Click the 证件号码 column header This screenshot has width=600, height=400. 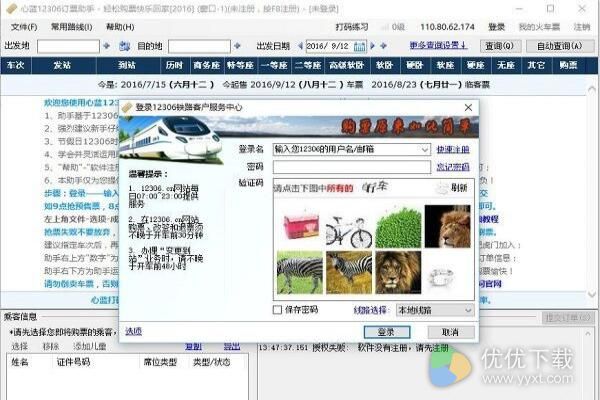click(73, 362)
